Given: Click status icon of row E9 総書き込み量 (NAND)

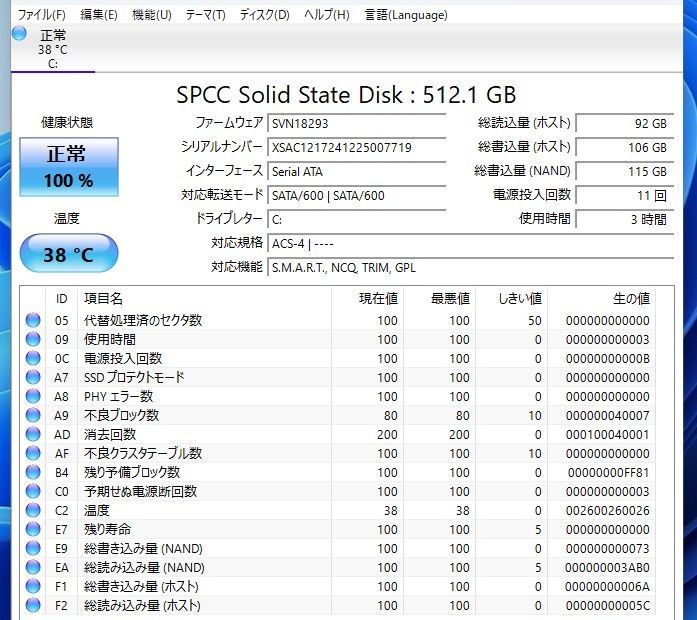Looking at the screenshot, I should [33, 548].
